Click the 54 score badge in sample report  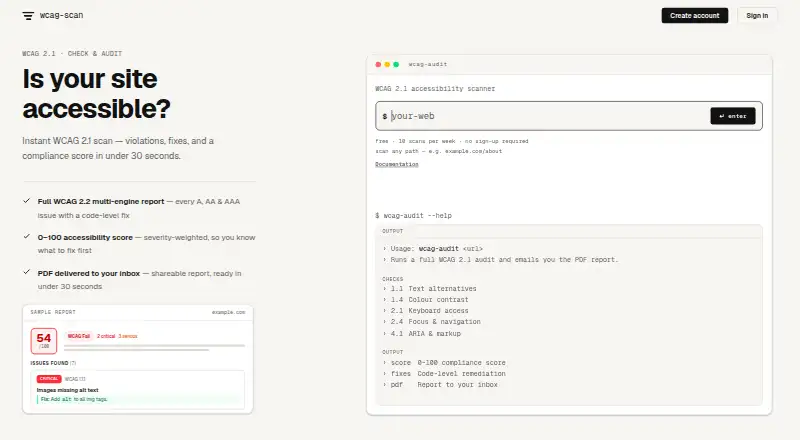tap(44, 341)
